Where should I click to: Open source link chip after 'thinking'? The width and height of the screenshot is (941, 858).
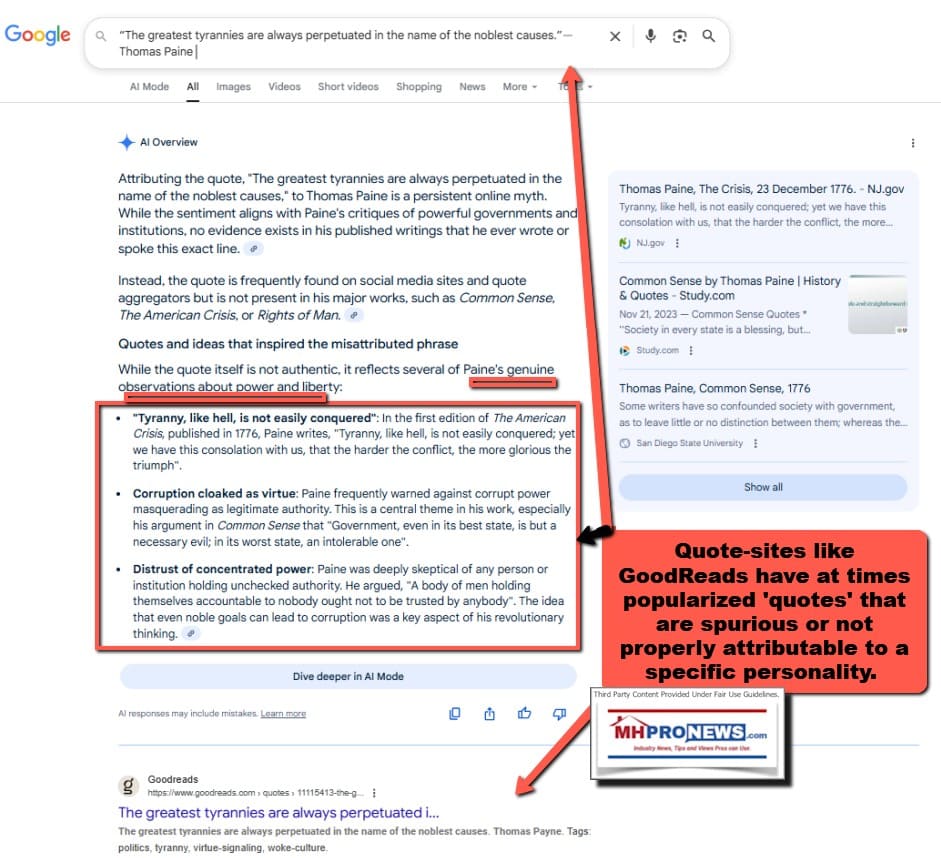191,634
